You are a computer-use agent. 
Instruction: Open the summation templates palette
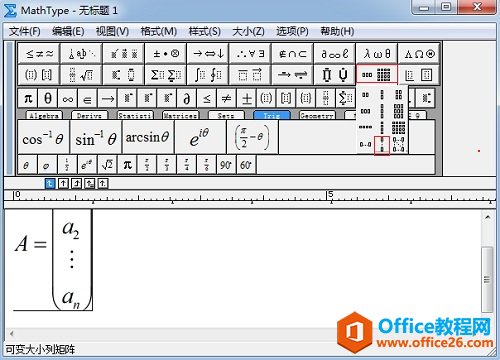(x=166, y=75)
